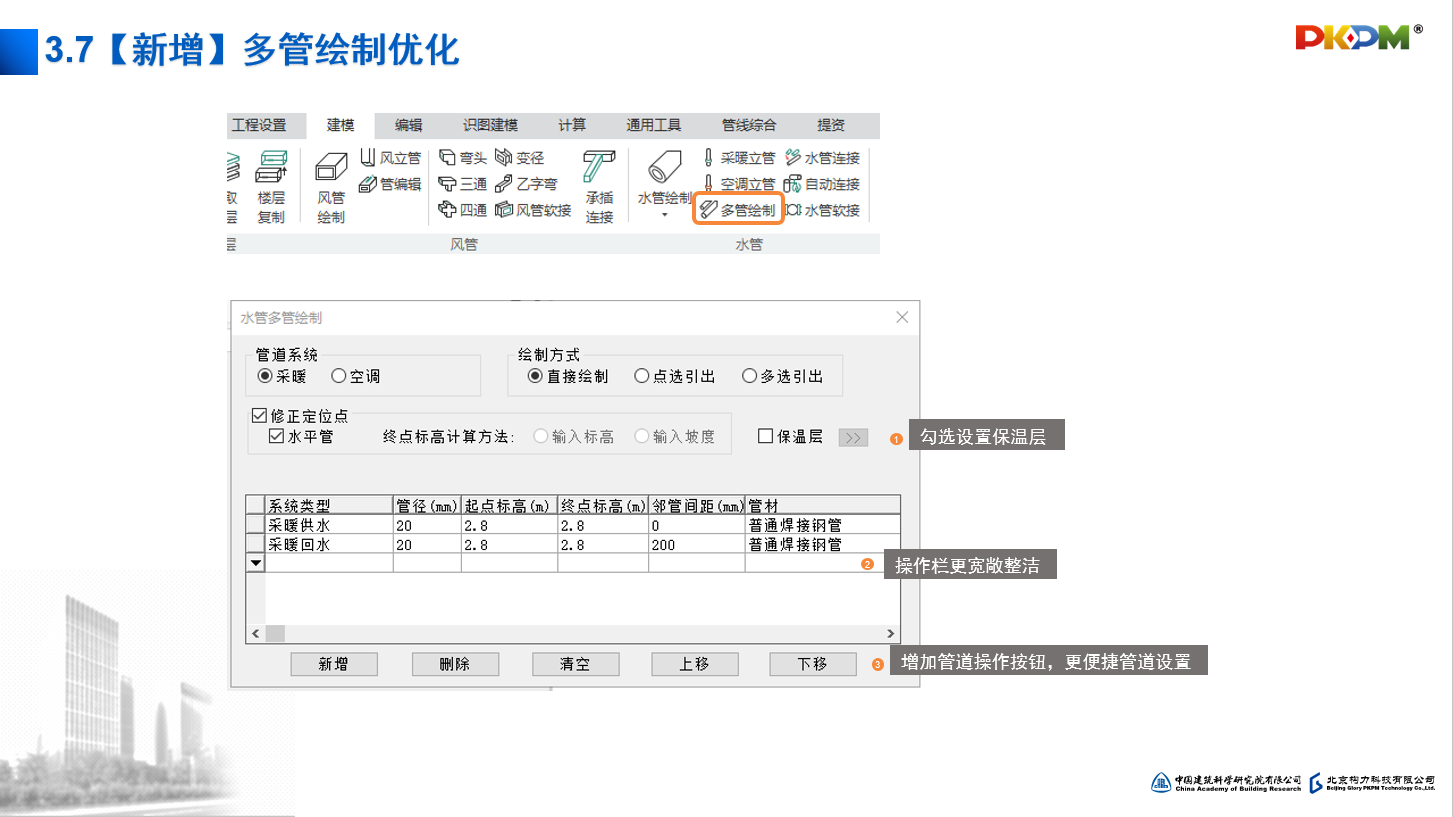Select the 通用工具 tab
Image resolution: width=1453 pixels, height=817 pixels.
[x=654, y=125]
